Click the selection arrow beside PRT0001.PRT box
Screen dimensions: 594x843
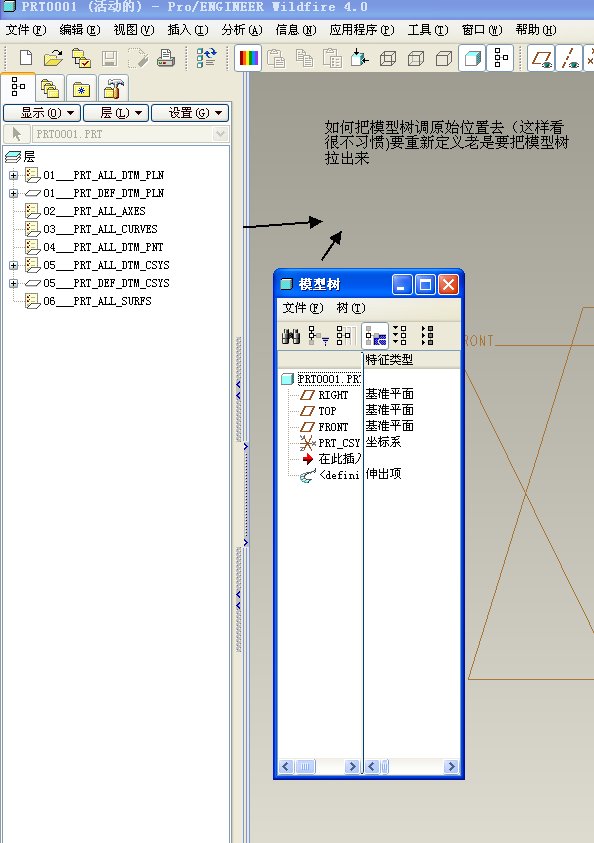point(17,134)
